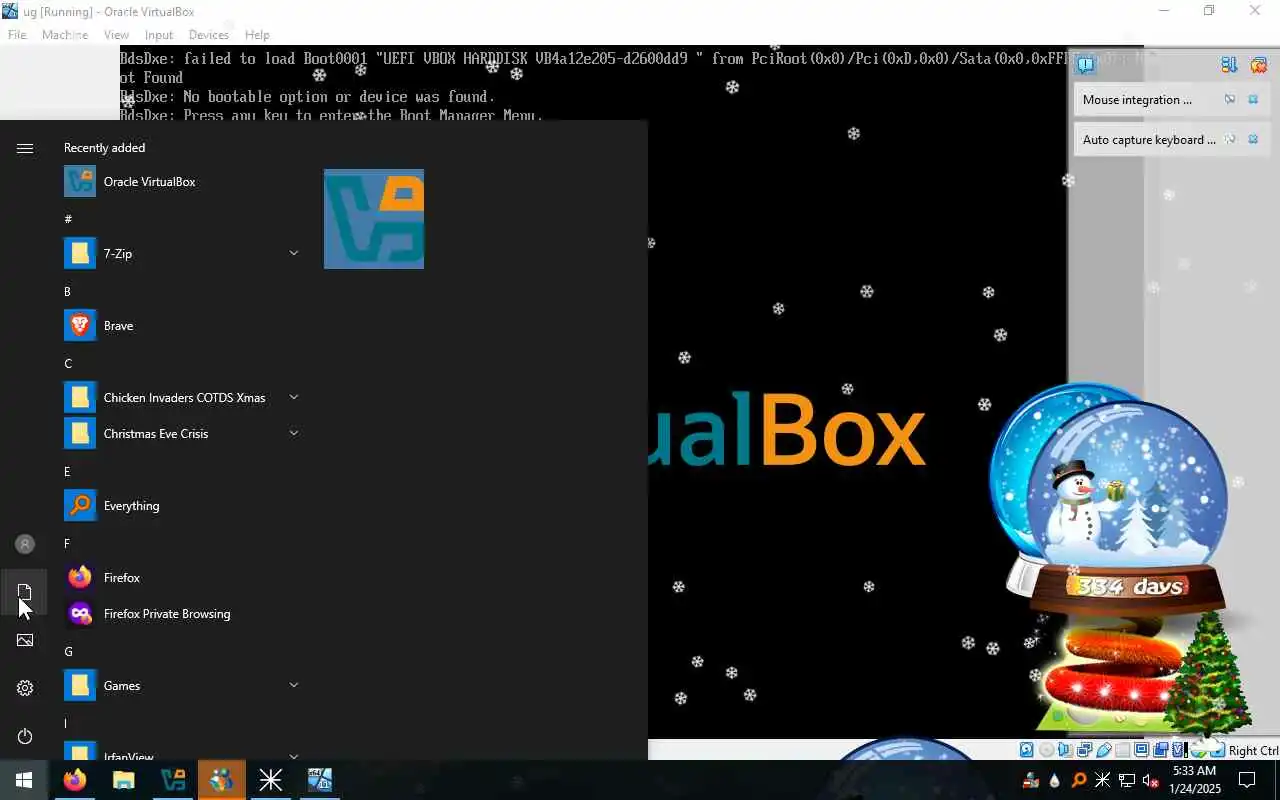Toggle the VirtualBox notification center icon

point(1086,65)
